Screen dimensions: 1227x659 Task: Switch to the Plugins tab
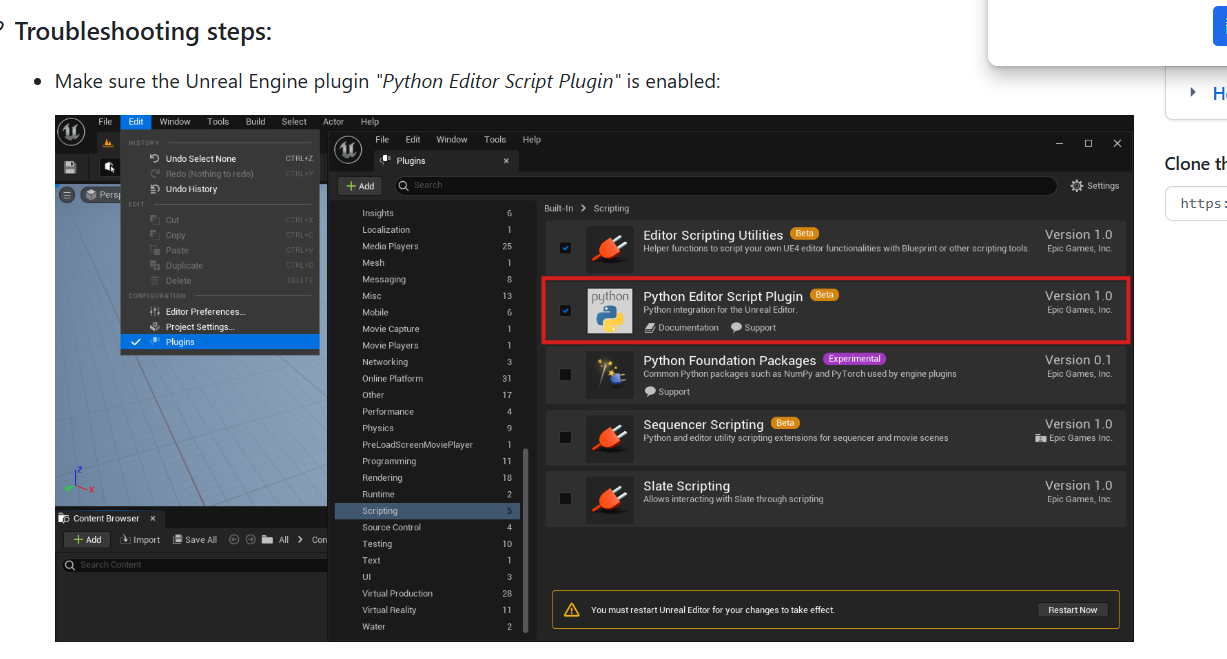446,160
